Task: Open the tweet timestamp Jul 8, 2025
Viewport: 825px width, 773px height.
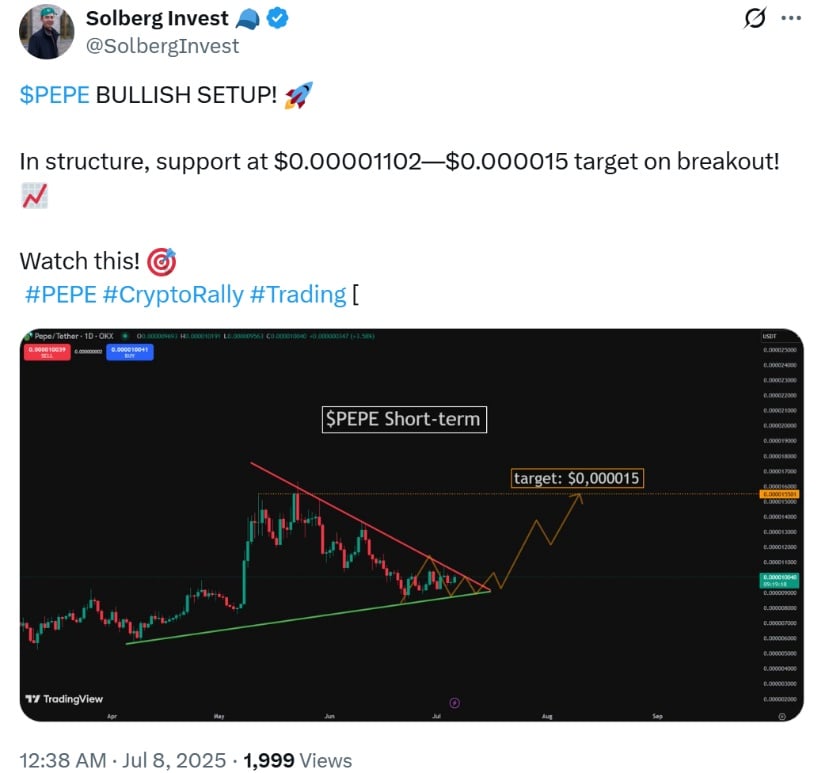Action: click(x=174, y=760)
